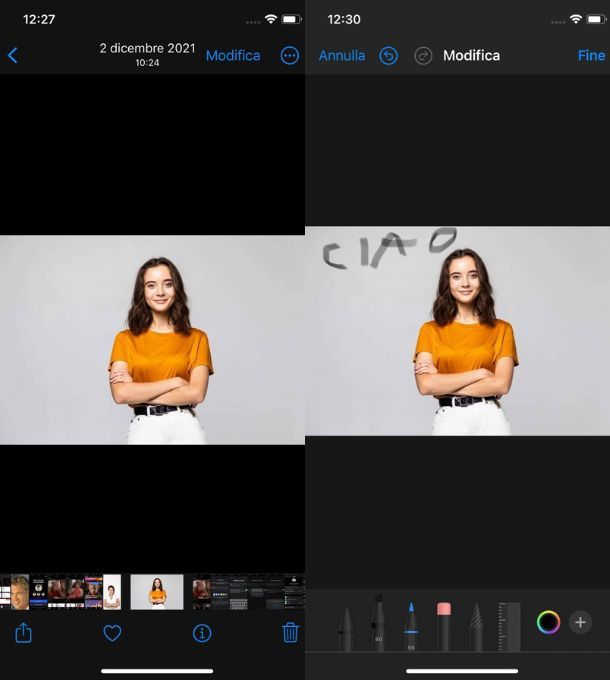
Task: Select the pink eraser tool
Action: (444, 626)
